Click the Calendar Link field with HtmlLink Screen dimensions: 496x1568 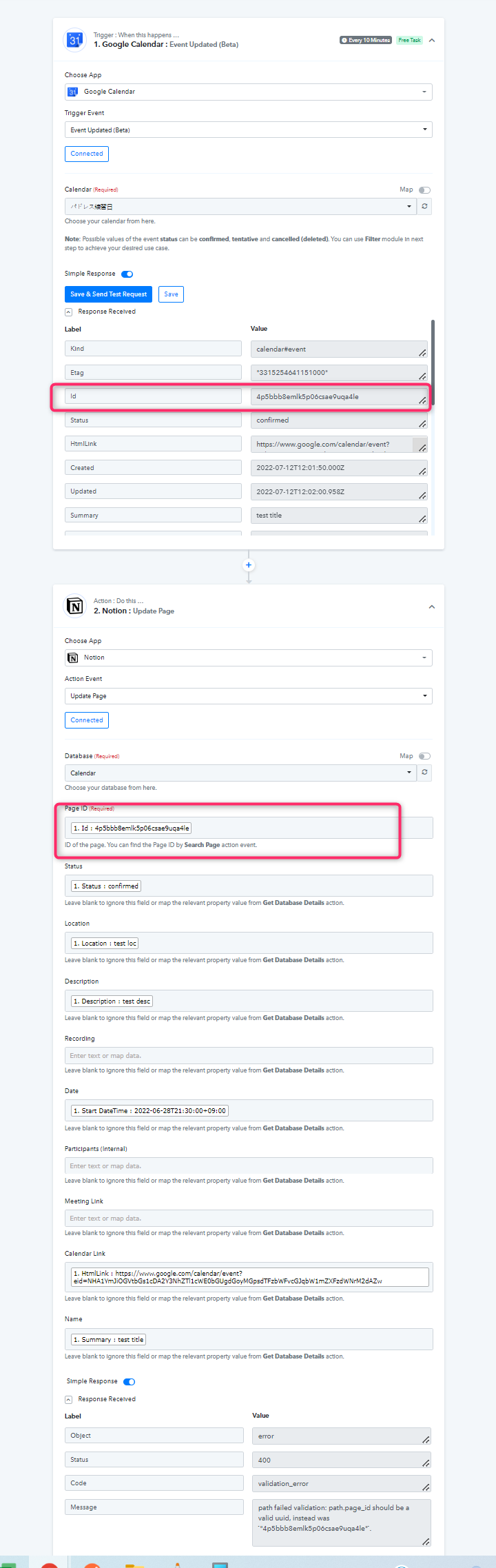point(249,1276)
